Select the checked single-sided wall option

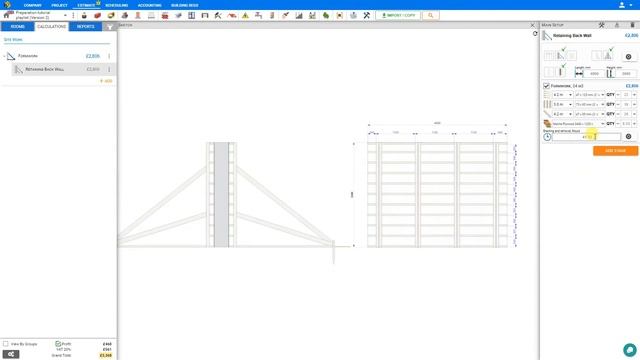pyautogui.click(x=561, y=72)
